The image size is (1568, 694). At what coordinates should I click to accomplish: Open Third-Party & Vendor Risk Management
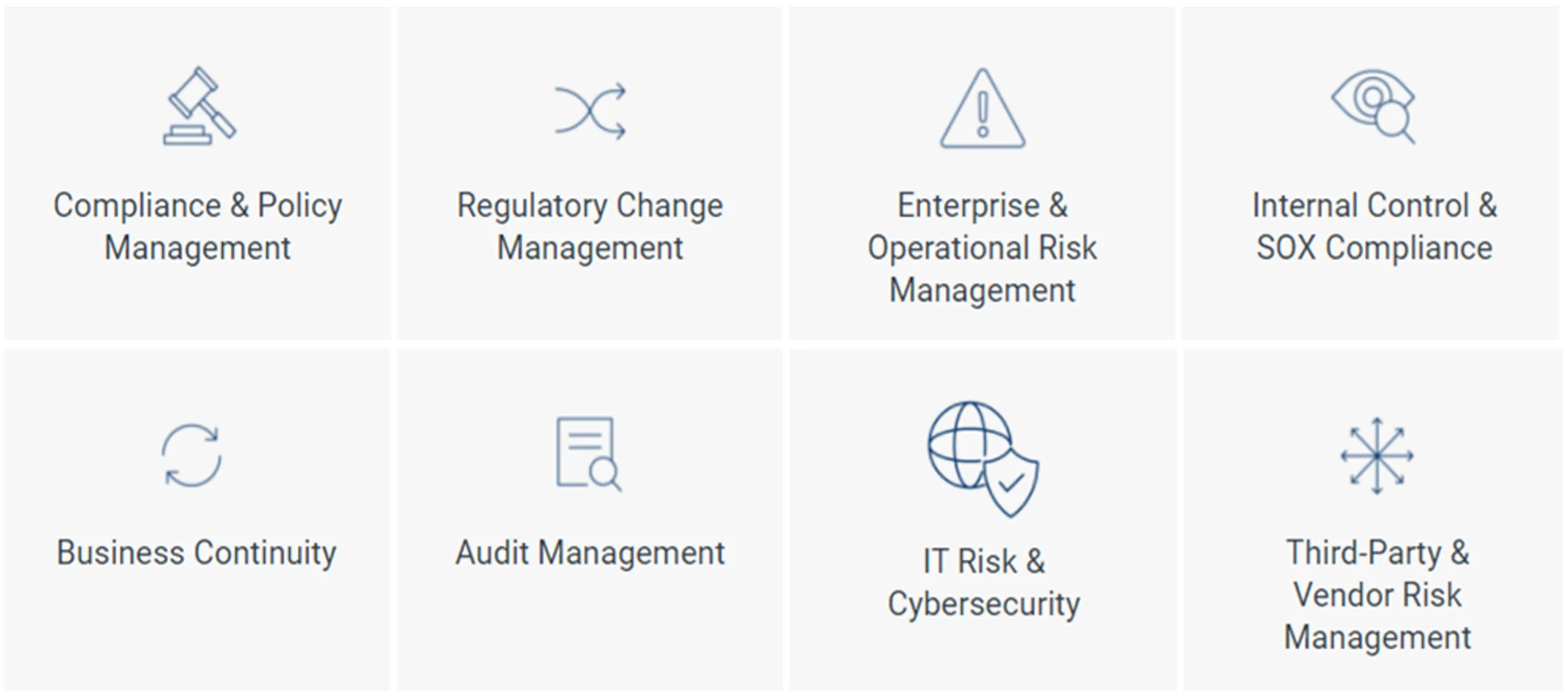click(1376, 596)
